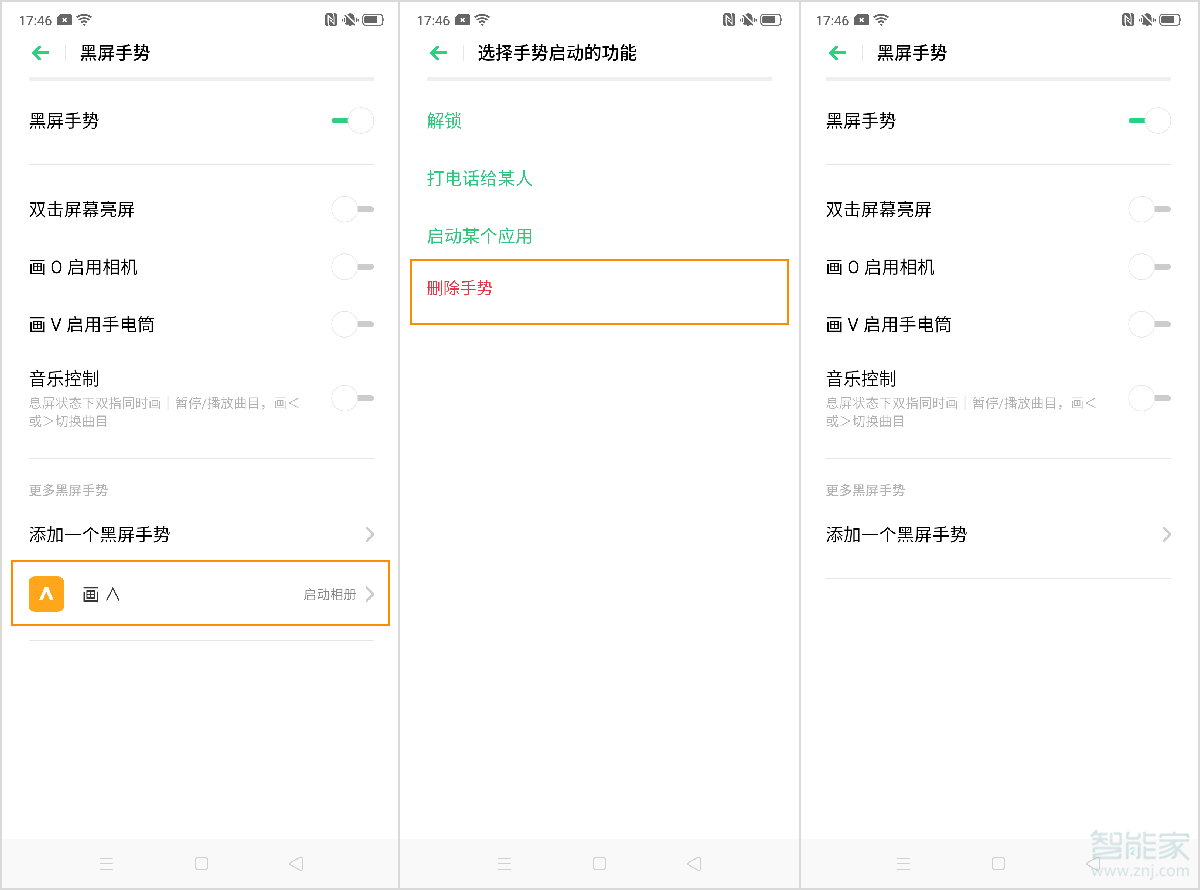This screenshot has height=890, width=1200.
Task: Click the green back arrow on 黑屏手势 page
Action: pyautogui.click(x=40, y=53)
